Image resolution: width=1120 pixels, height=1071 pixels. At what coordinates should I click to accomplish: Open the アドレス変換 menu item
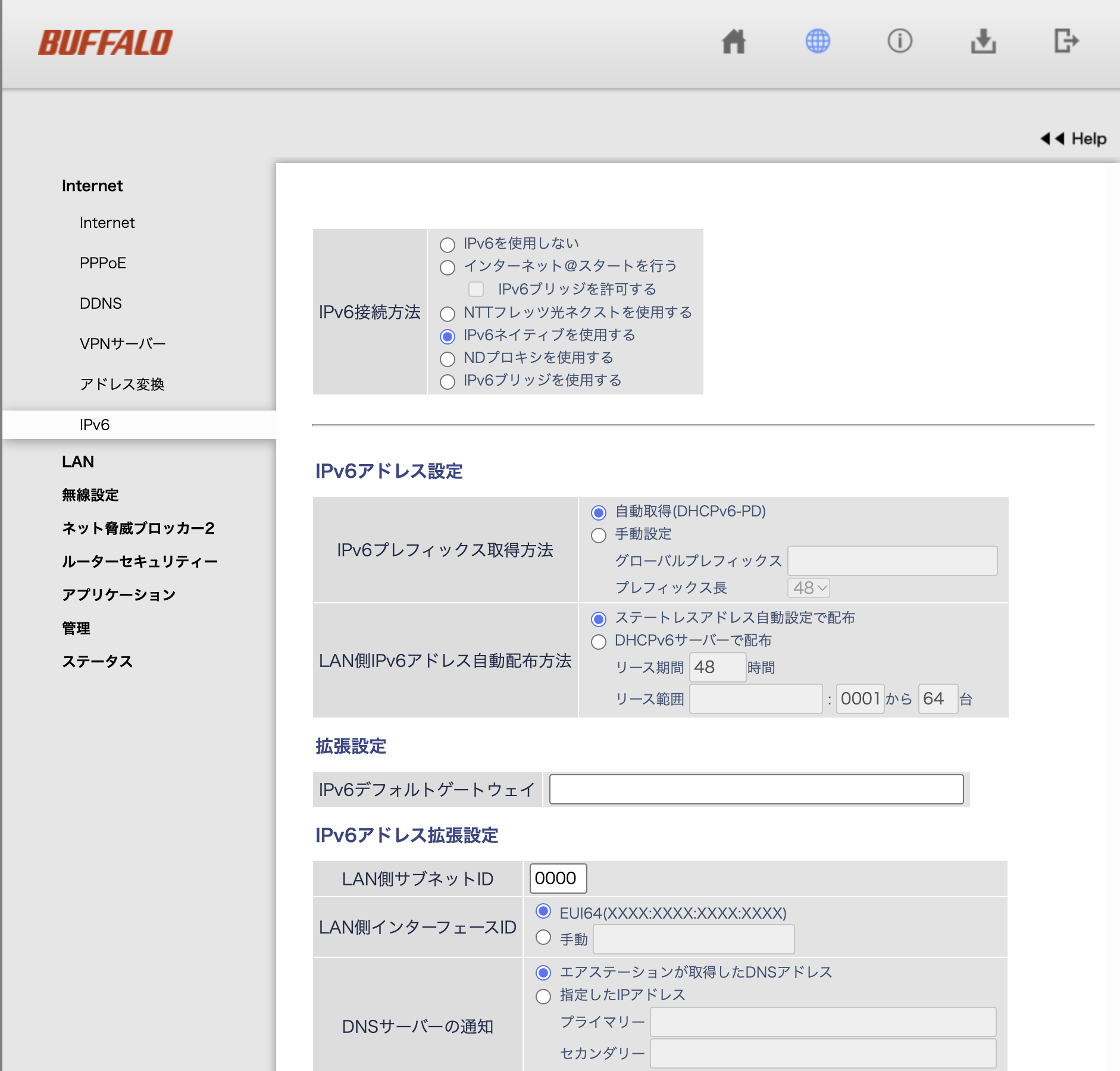122,384
